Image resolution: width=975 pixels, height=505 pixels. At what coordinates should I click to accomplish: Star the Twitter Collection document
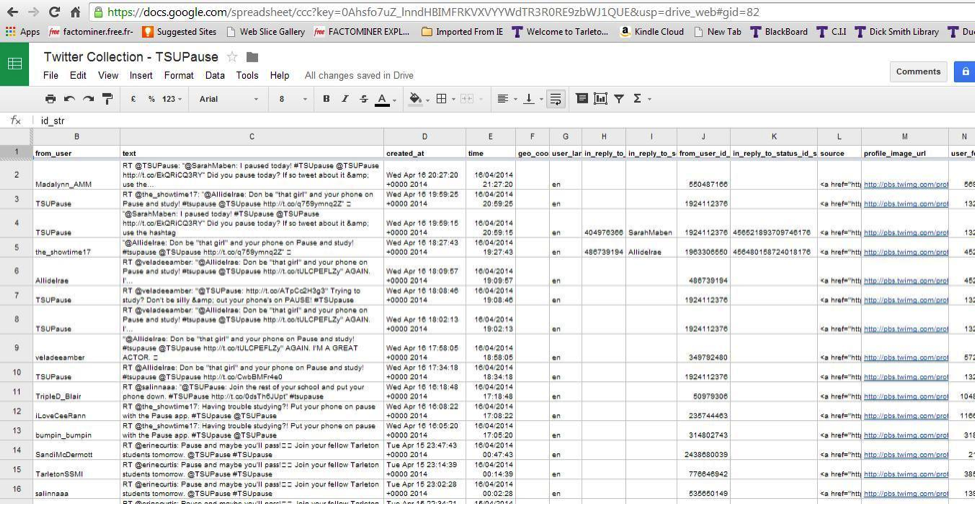pyautogui.click(x=232, y=57)
